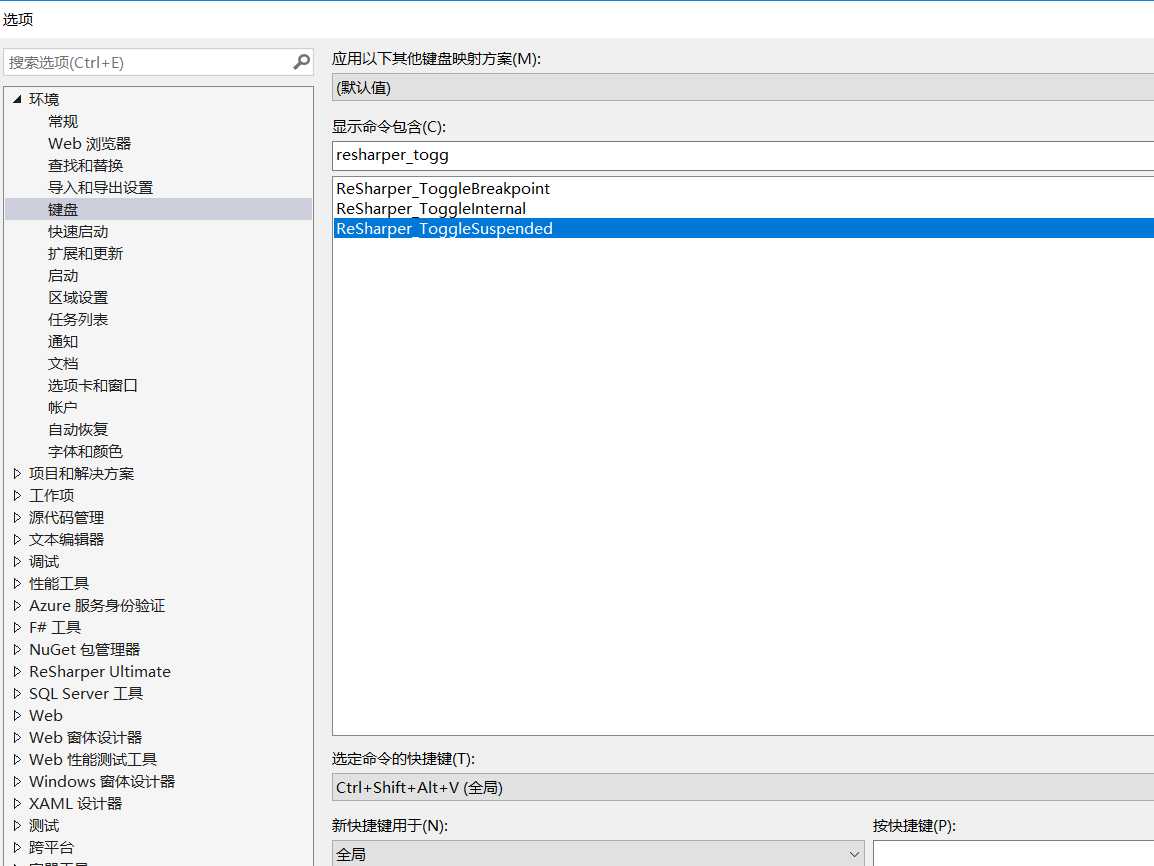Select ReSharper_ToggleBreakpoint command

pos(743,188)
